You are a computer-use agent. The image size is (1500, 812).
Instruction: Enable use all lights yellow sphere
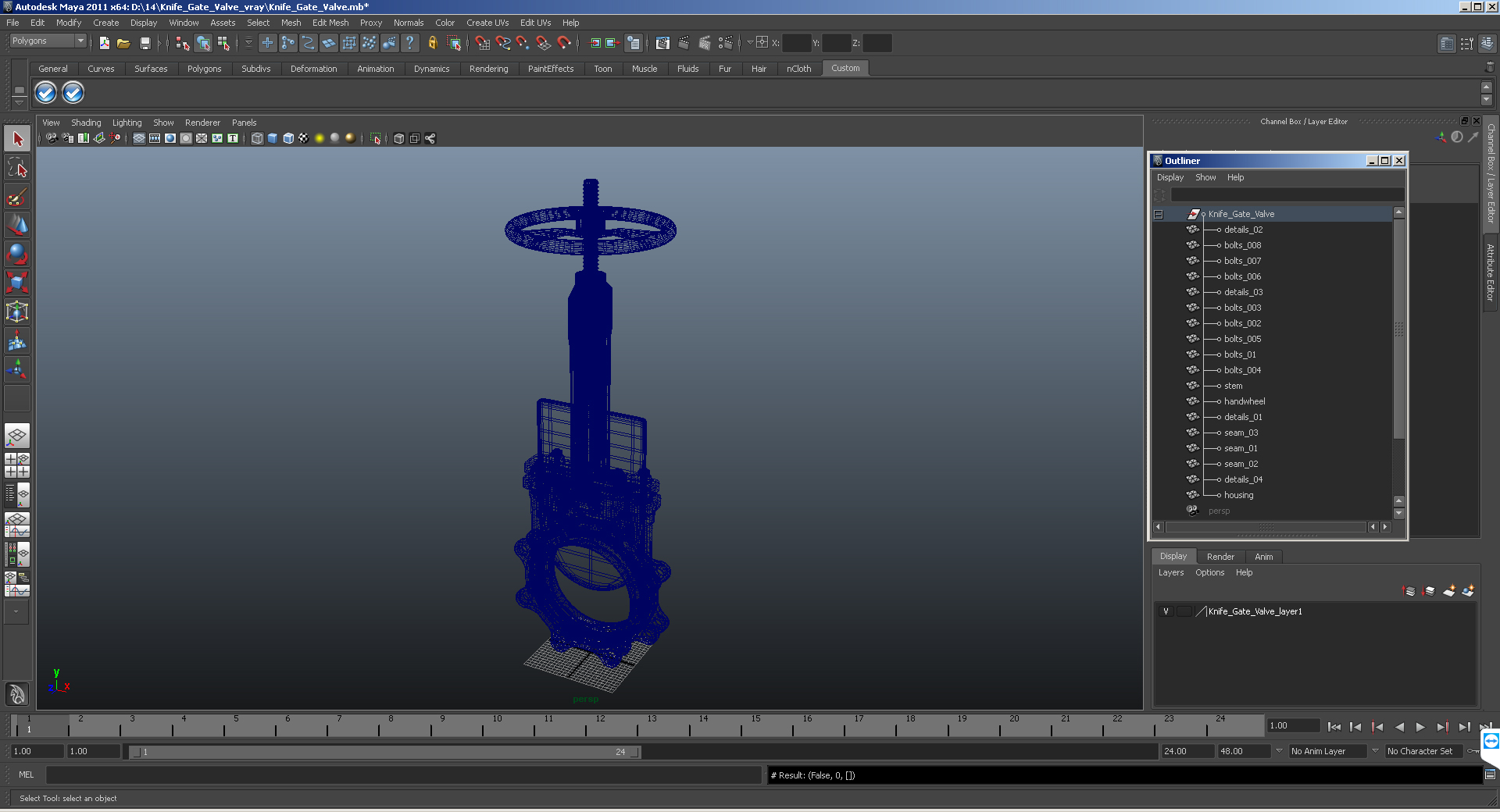point(320,138)
